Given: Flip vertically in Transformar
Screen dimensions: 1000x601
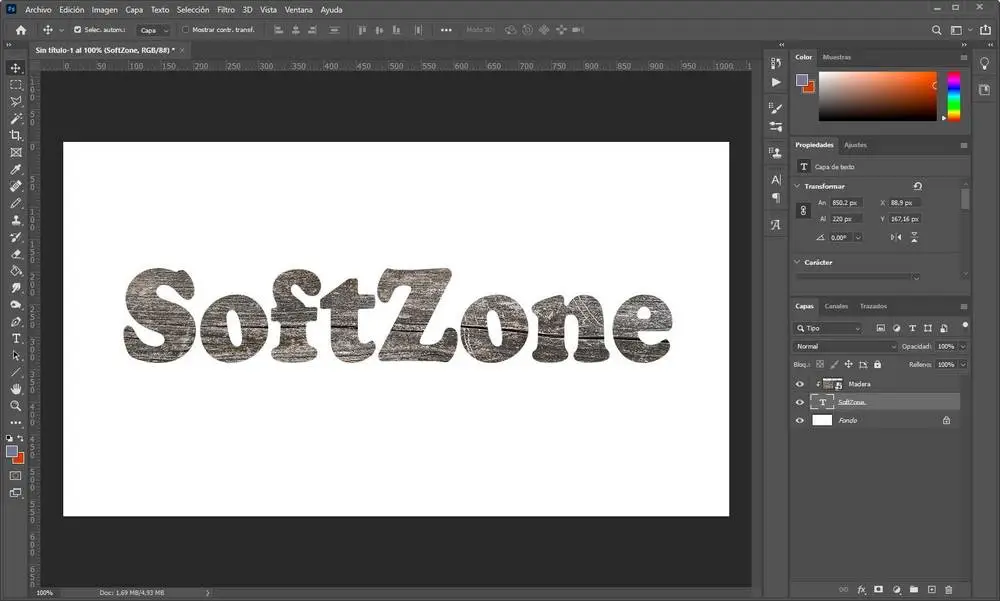Looking at the screenshot, I should (914, 237).
